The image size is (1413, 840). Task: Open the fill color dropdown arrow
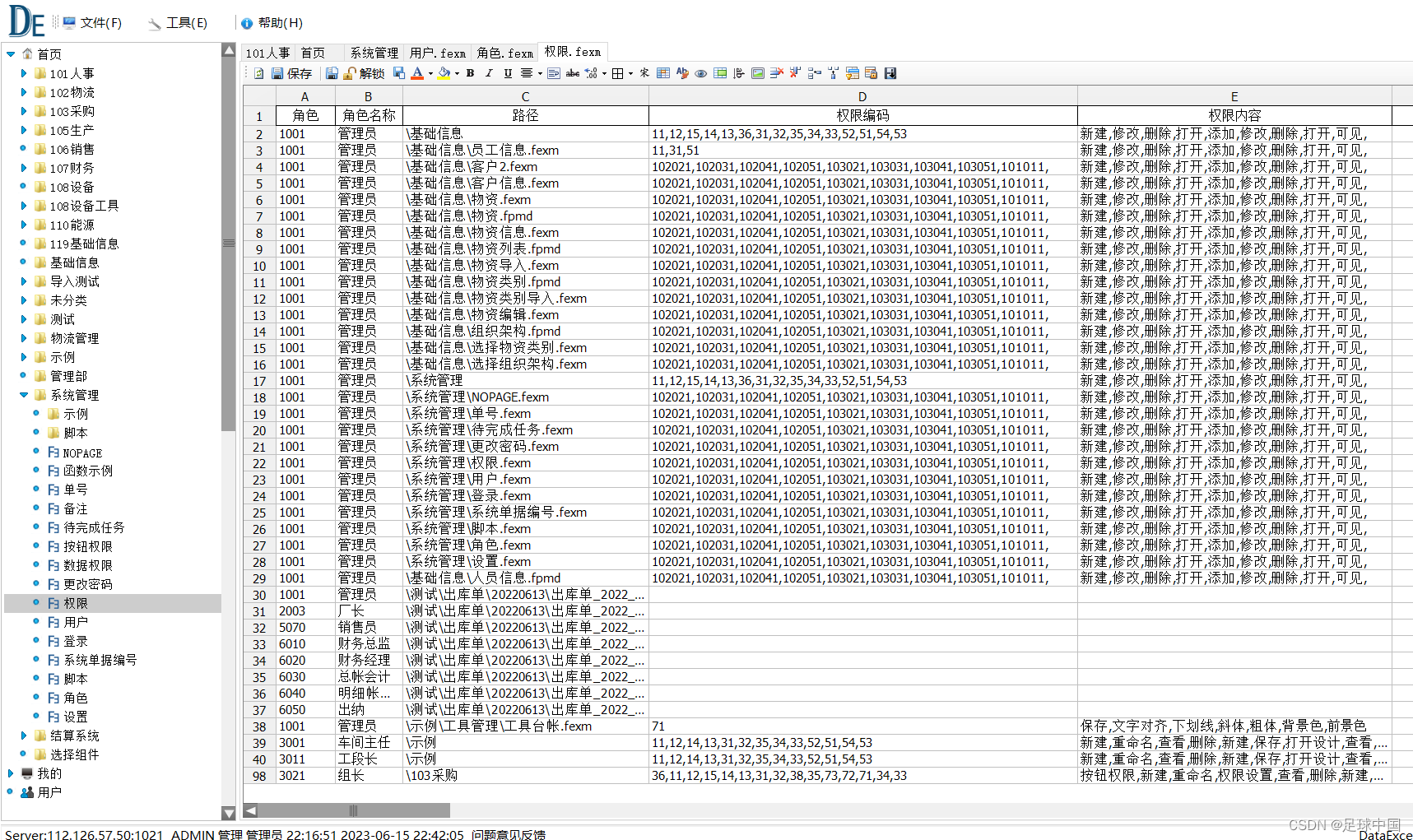click(x=457, y=73)
